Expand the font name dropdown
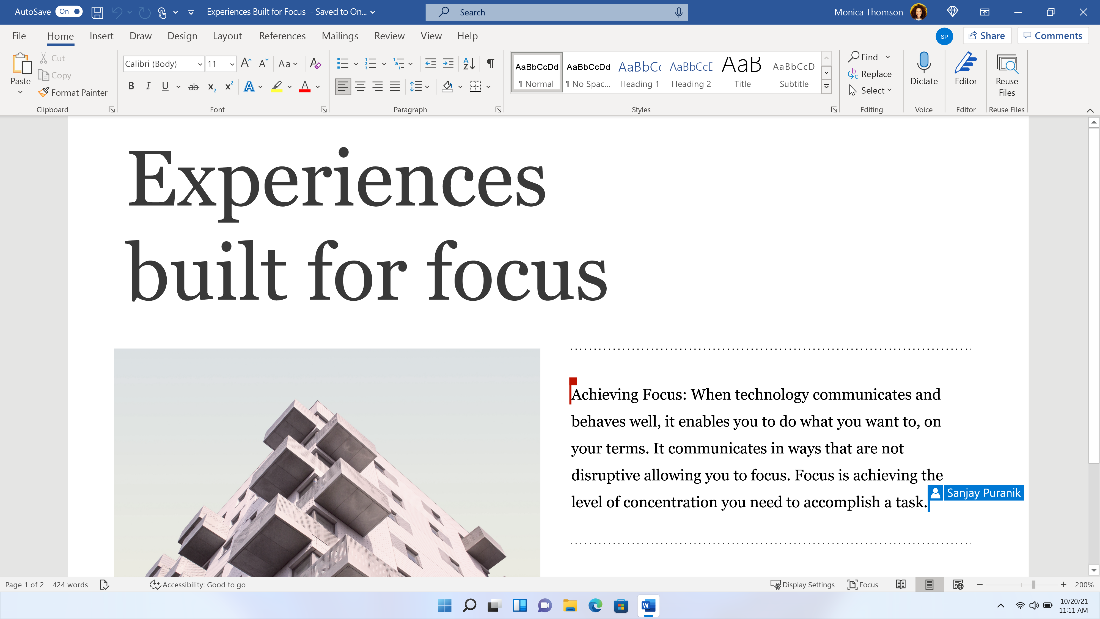The image size is (1100, 619). point(200,64)
